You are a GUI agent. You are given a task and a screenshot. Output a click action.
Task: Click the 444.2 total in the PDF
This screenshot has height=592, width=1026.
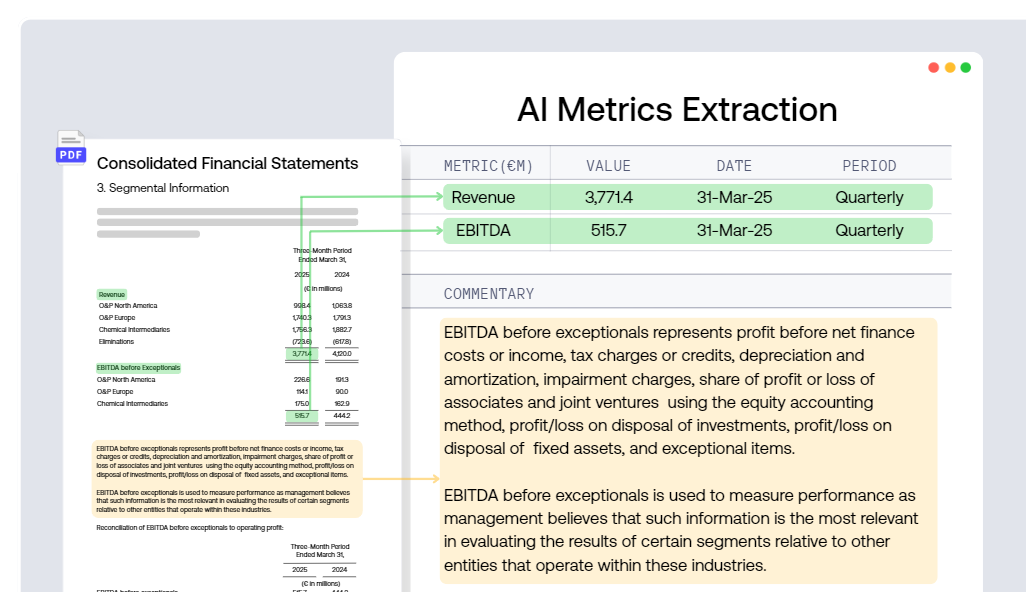pos(342,416)
